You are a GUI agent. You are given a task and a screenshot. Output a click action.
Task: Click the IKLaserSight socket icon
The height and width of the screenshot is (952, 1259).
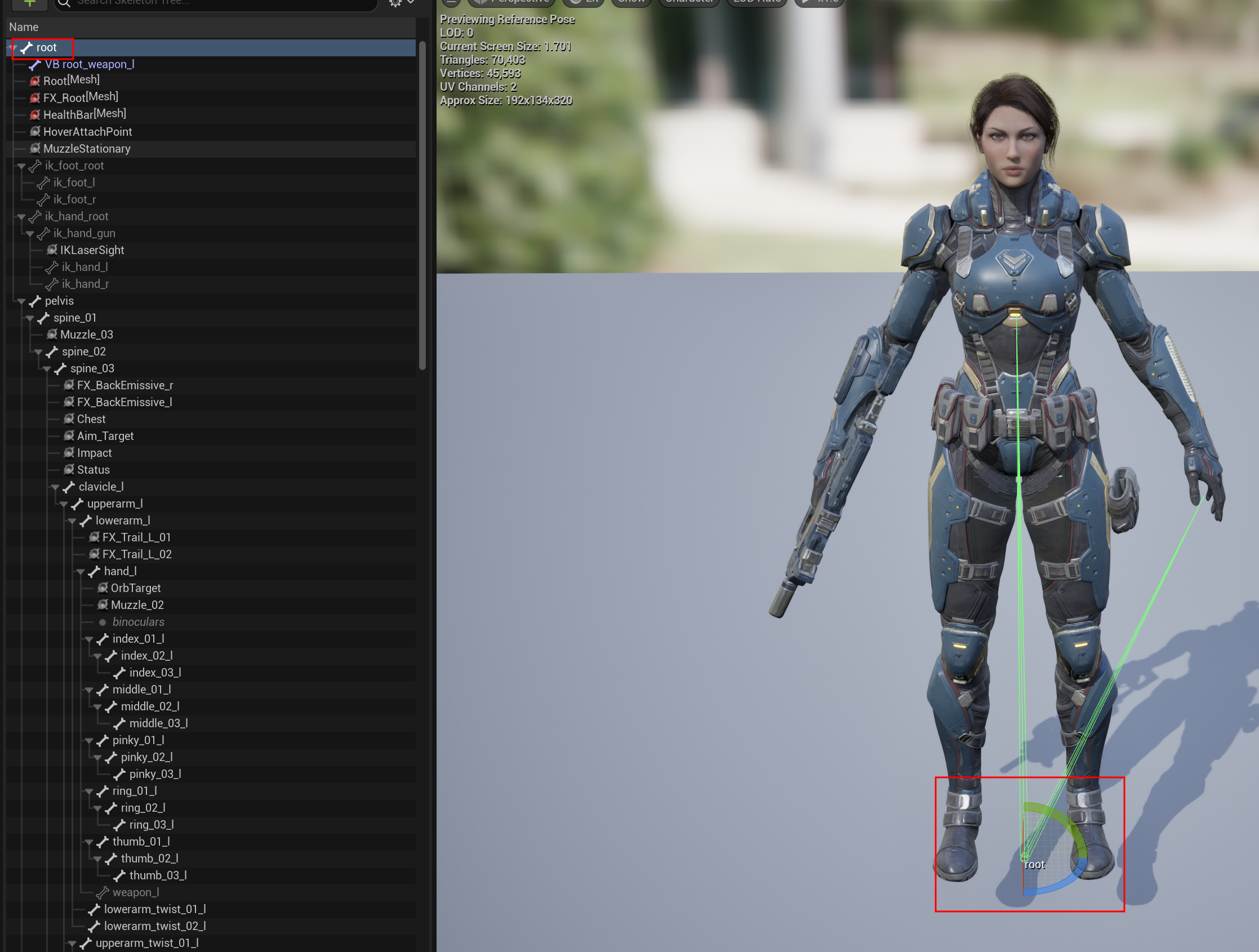click(x=52, y=250)
